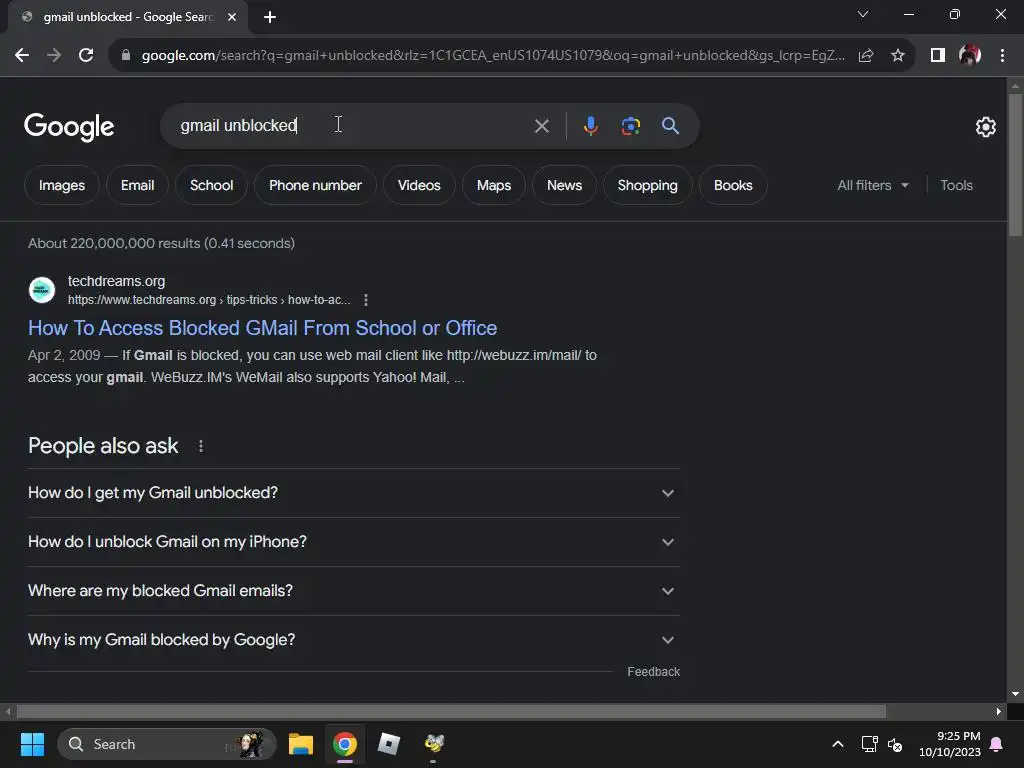
Task: Filter results by Images
Action: click(x=62, y=185)
